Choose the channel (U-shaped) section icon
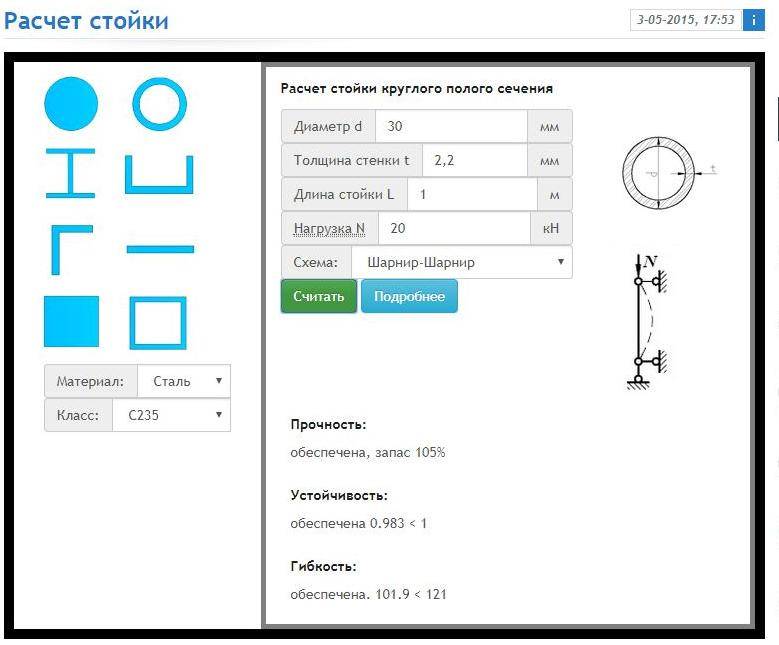 point(159,174)
